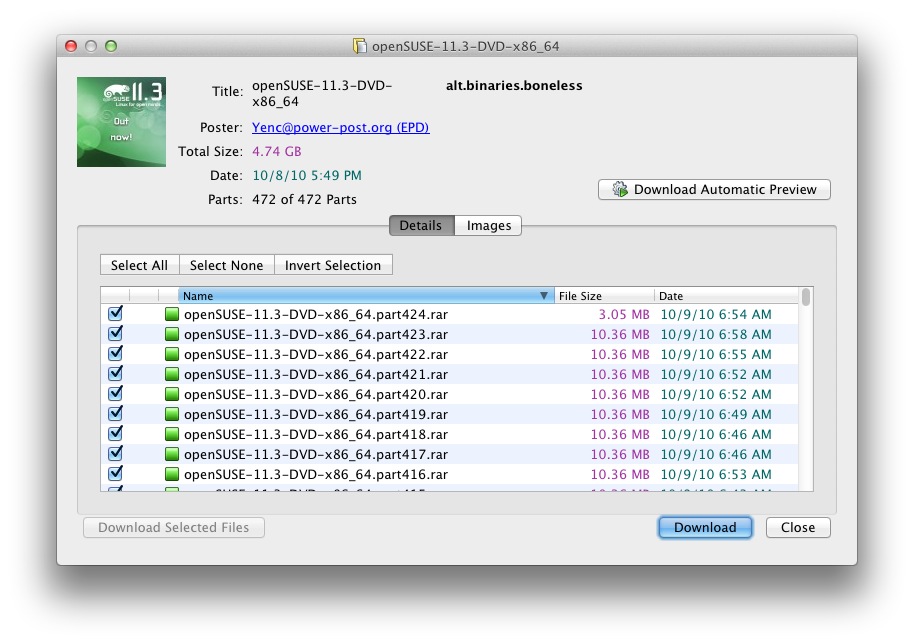
Task: Select the row openSUSE-11.3-DVD-x86_64.part420.rar
Action: click(449, 394)
